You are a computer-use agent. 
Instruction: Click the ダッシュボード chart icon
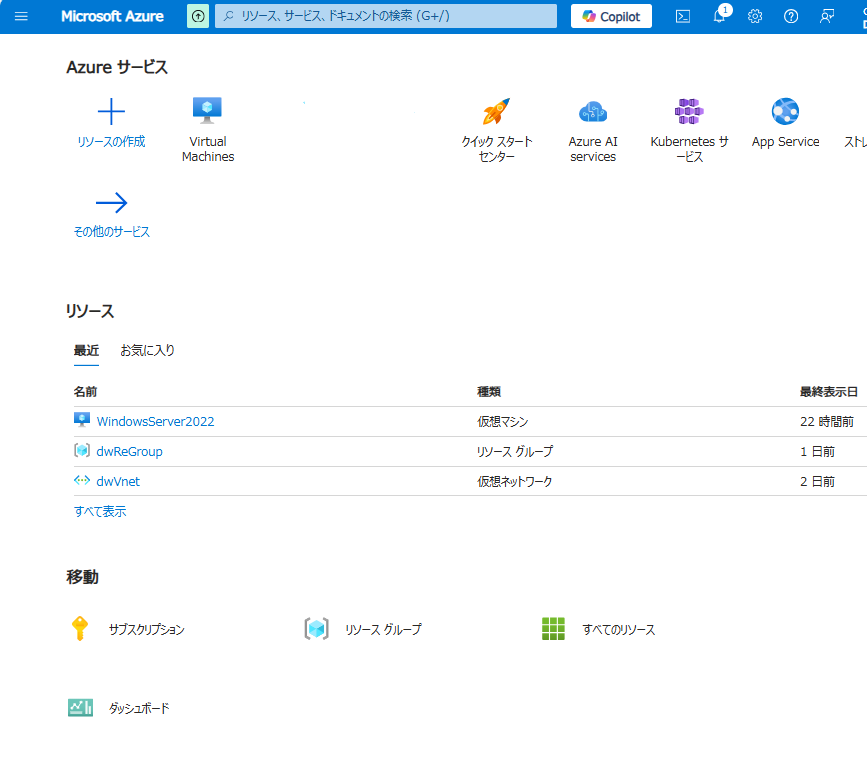(x=81, y=707)
